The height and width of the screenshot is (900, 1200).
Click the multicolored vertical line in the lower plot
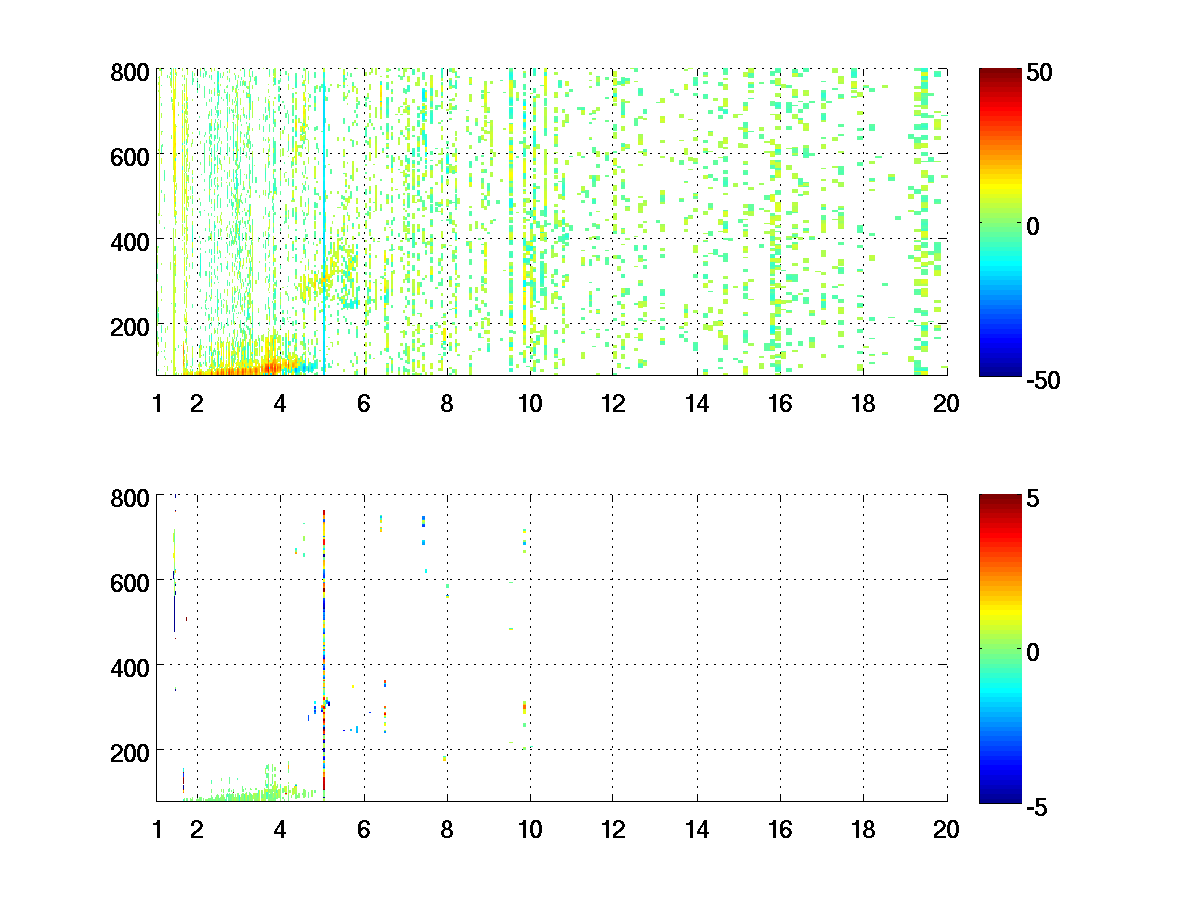324,655
